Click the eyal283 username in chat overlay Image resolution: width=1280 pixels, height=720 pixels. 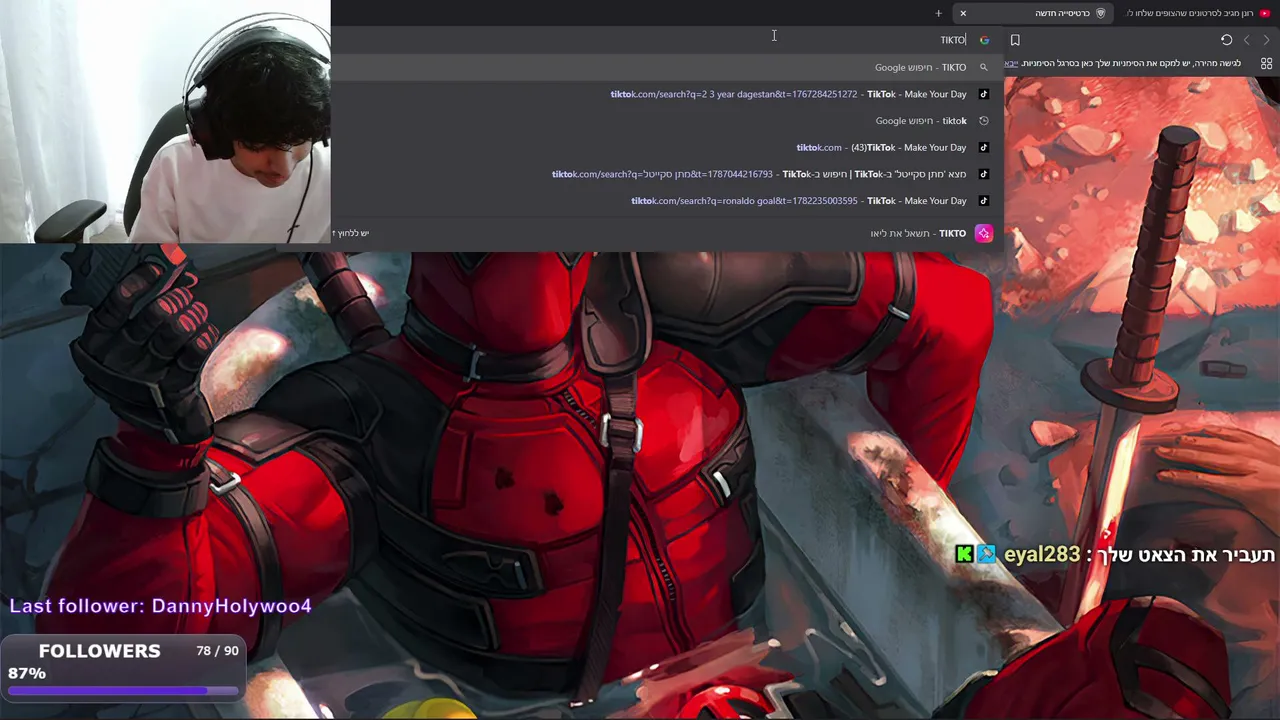(1042, 554)
